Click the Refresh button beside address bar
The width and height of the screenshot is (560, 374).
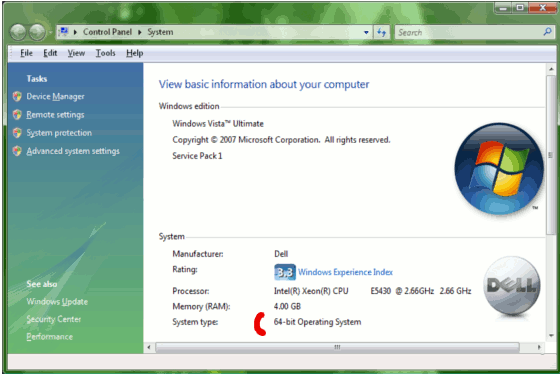point(381,33)
